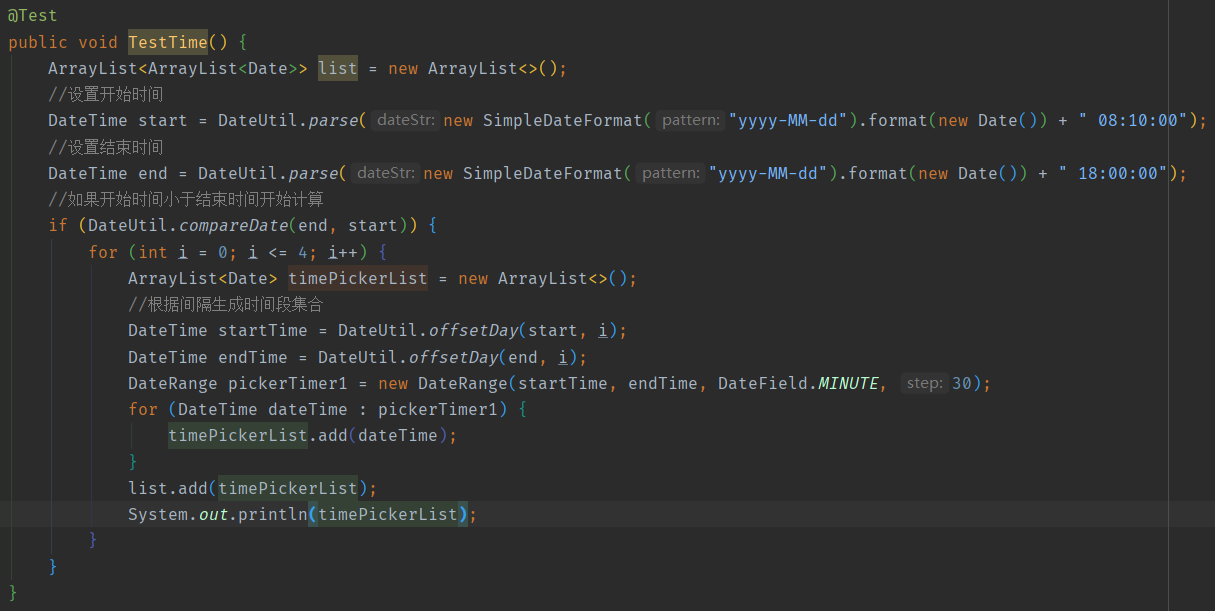Viewport: 1215px width, 611px height.
Task: Click the compareDate method call
Action: (x=233, y=225)
